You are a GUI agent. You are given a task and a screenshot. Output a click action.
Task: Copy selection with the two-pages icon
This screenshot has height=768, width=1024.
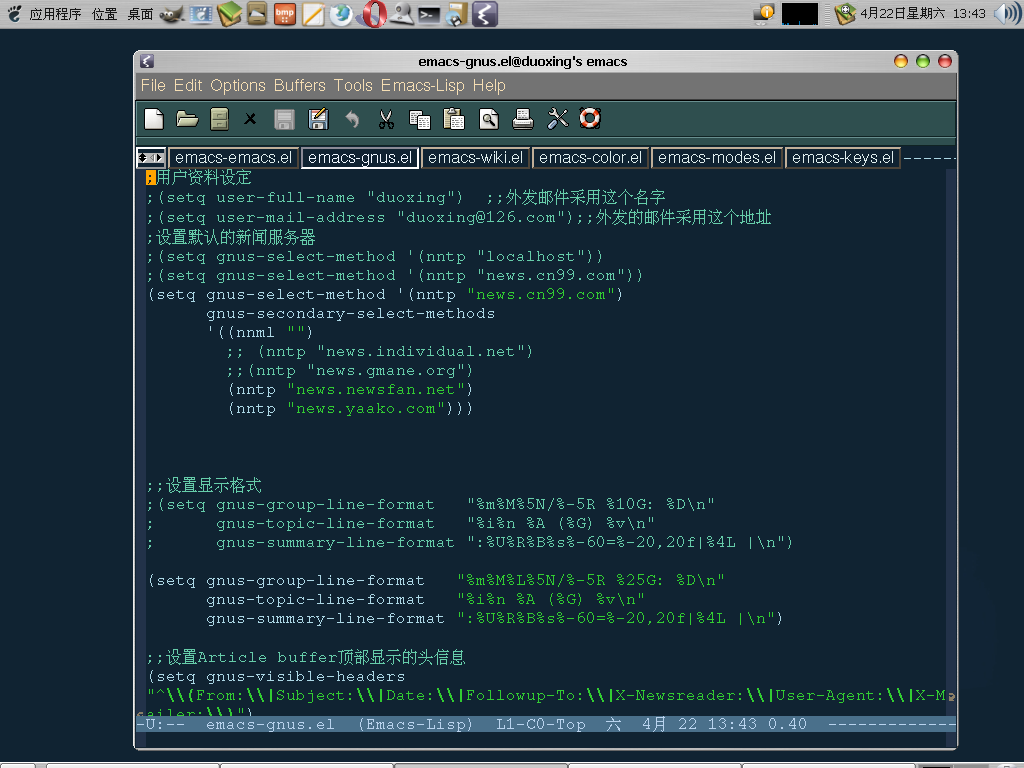point(419,119)
